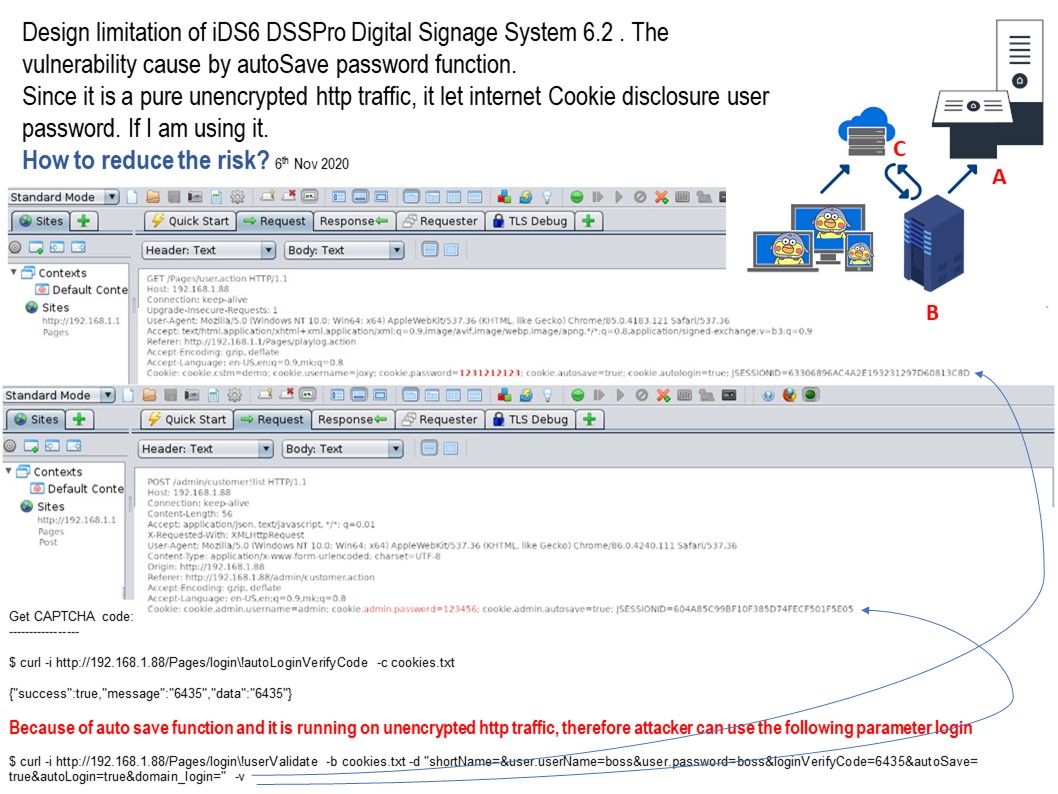Screen dimensions: 1058x794
Task: Open the Requester tab in POST request window
Action: (x=438, y=420)
